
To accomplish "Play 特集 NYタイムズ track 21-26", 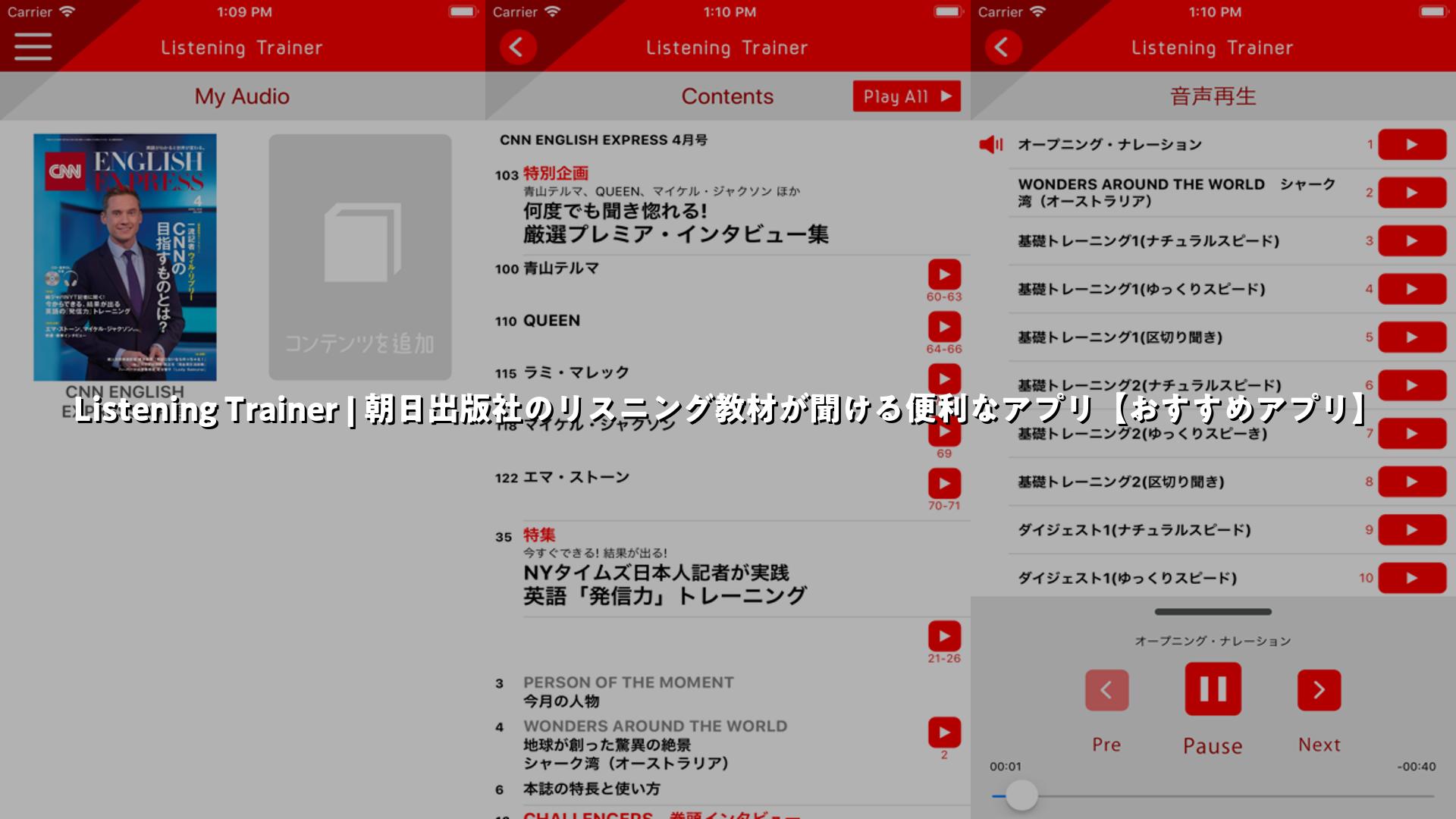I will [944, 636].
